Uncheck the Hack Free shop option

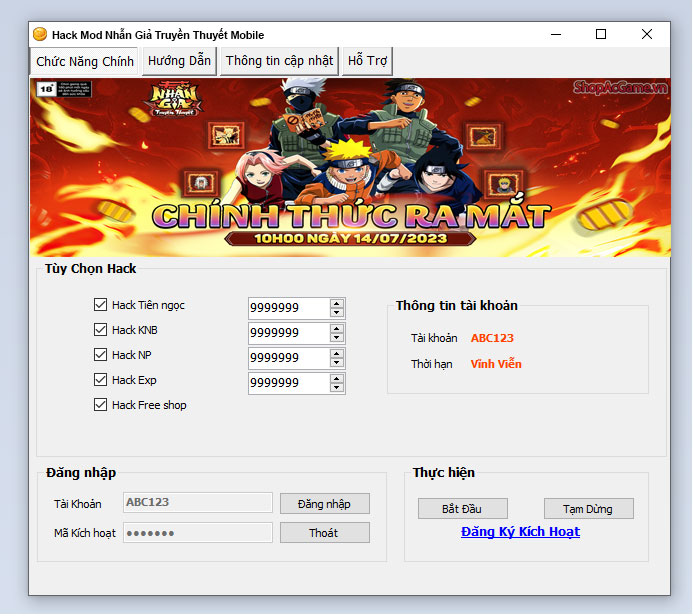point(100,405)
